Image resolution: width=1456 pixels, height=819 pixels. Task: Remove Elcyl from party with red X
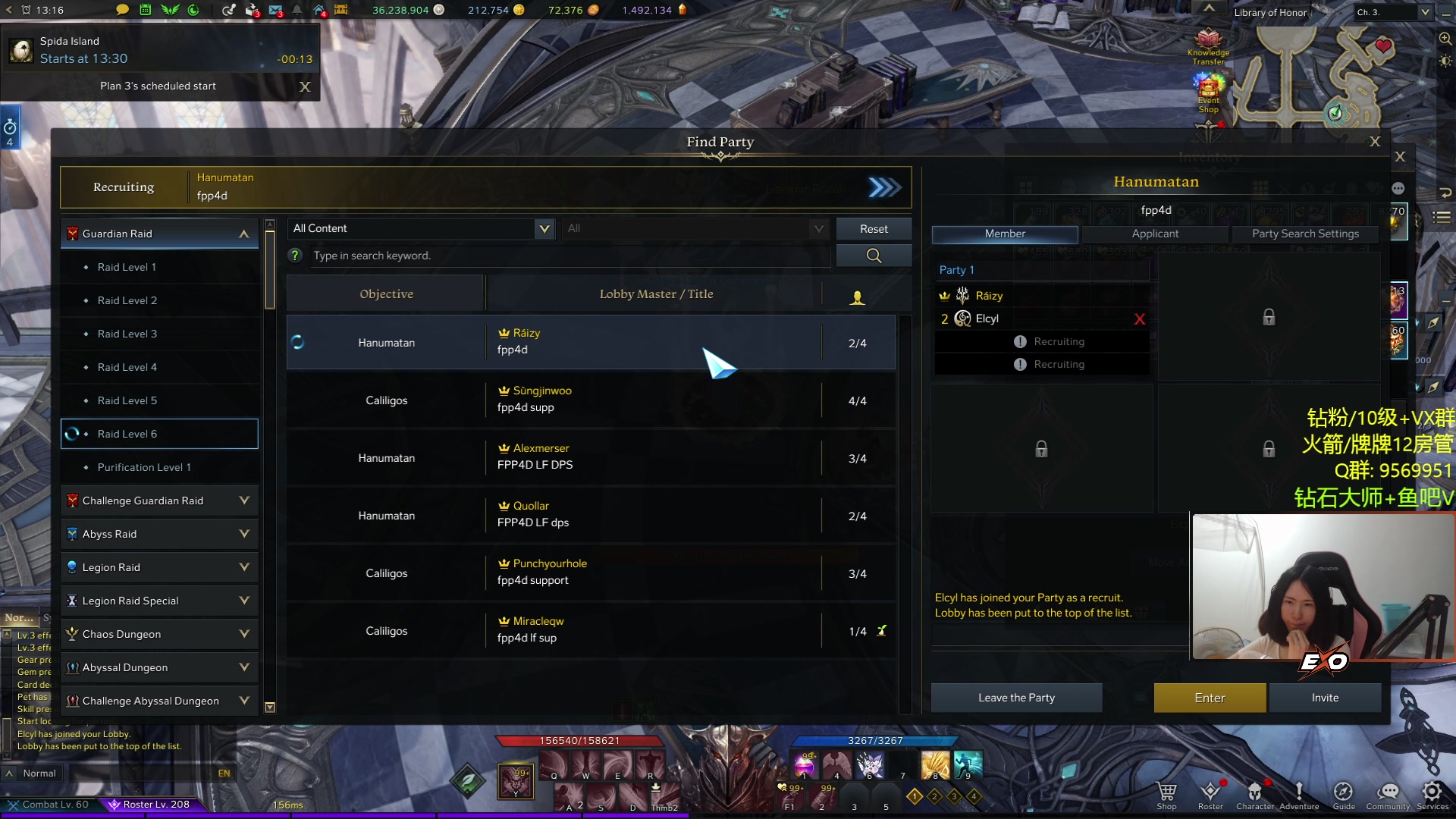tap(1139, 319)
